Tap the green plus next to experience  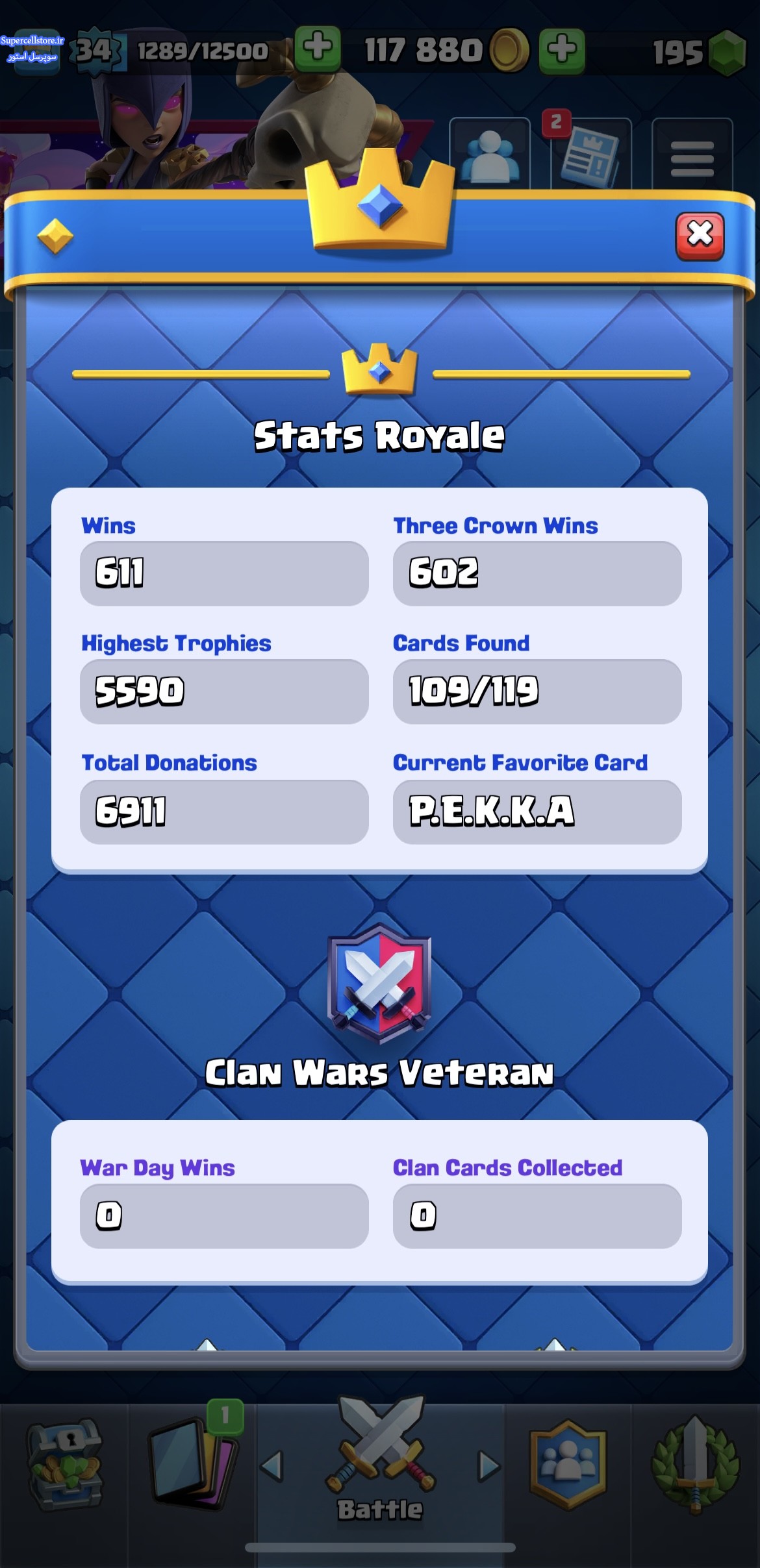point(318,48)
